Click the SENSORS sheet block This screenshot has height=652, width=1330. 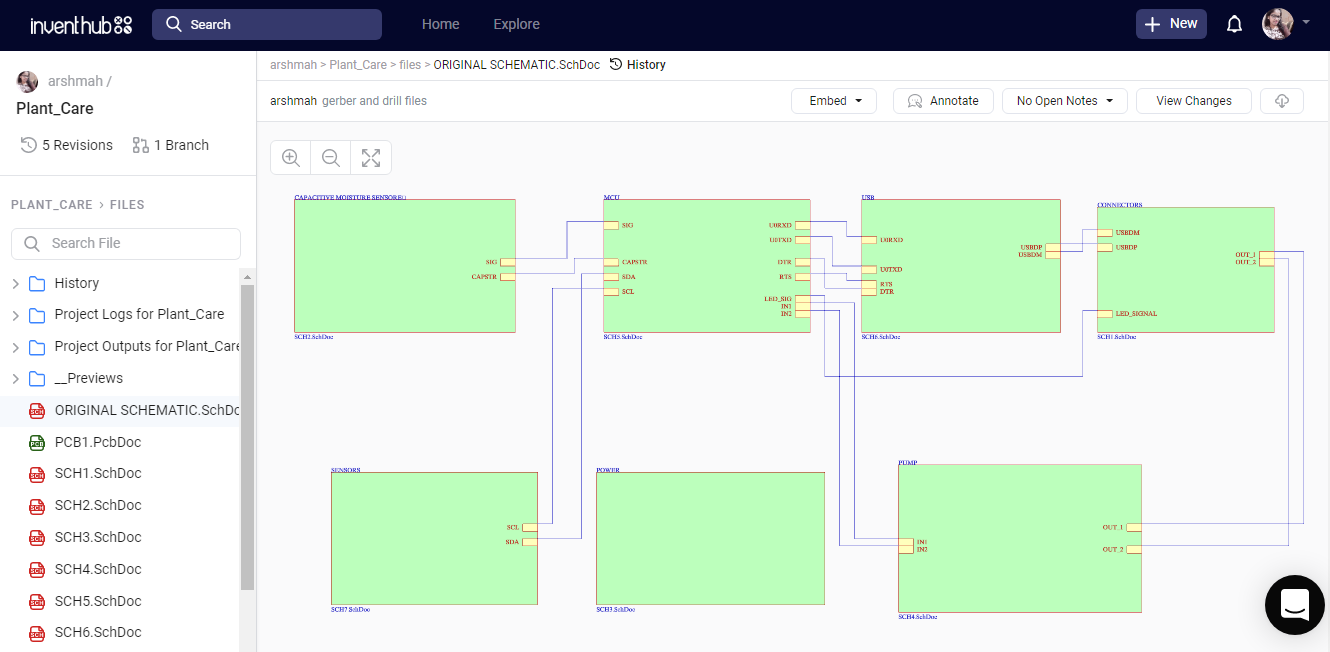pos(434,538)
